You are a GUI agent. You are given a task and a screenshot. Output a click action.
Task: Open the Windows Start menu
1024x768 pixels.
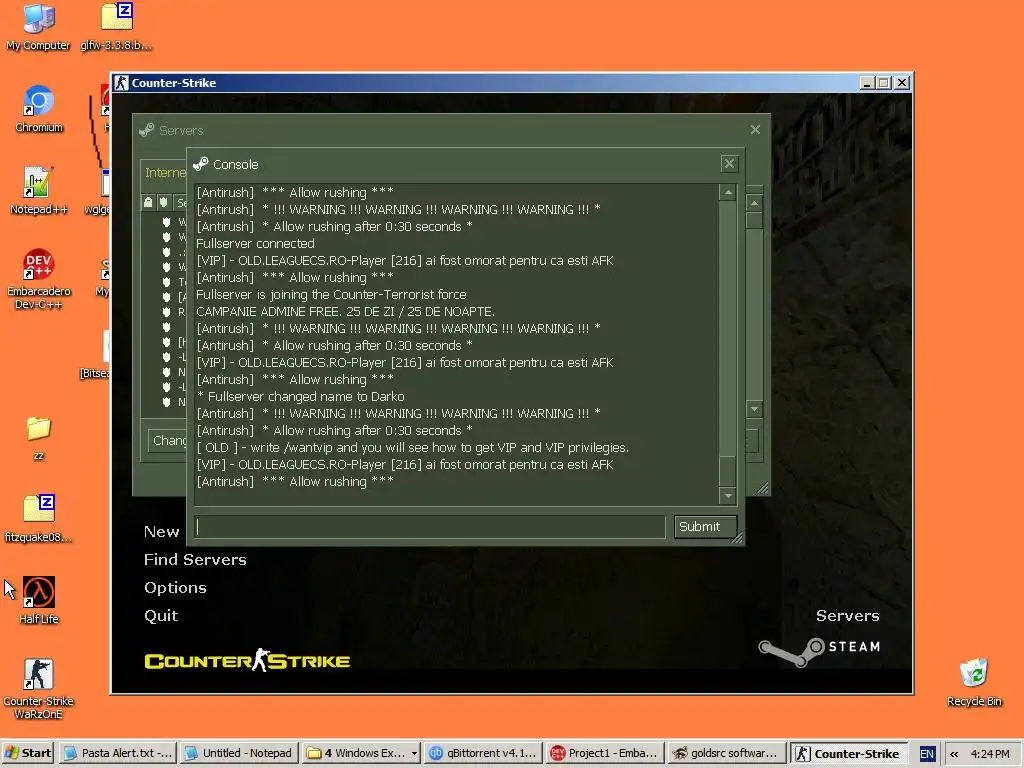click(27, 753)
